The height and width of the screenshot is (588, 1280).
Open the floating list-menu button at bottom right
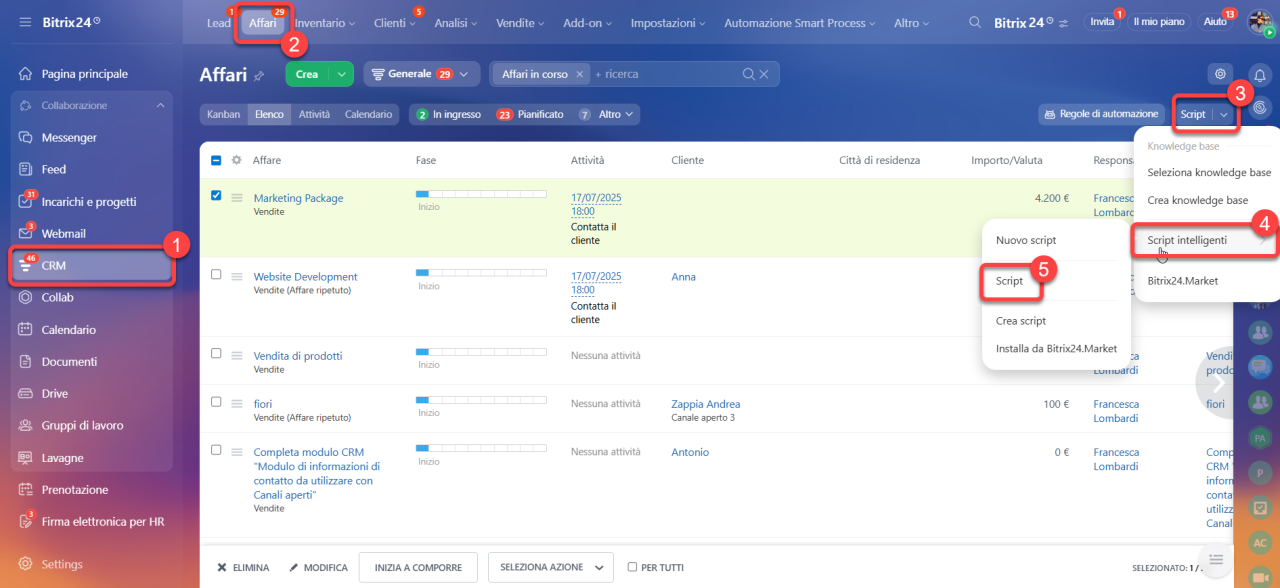point(1216,559)
